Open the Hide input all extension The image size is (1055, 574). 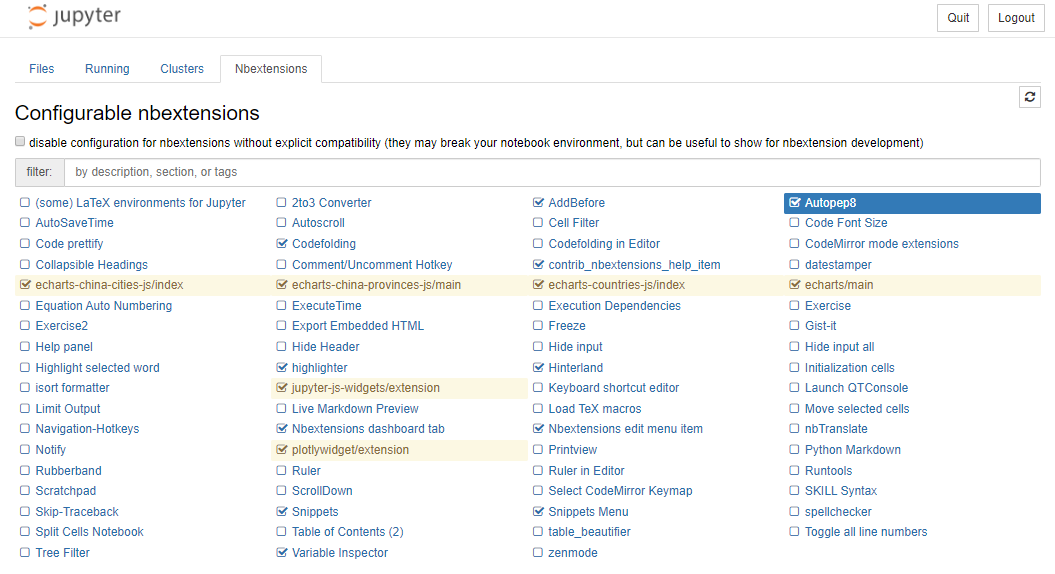tap(840, 347)
